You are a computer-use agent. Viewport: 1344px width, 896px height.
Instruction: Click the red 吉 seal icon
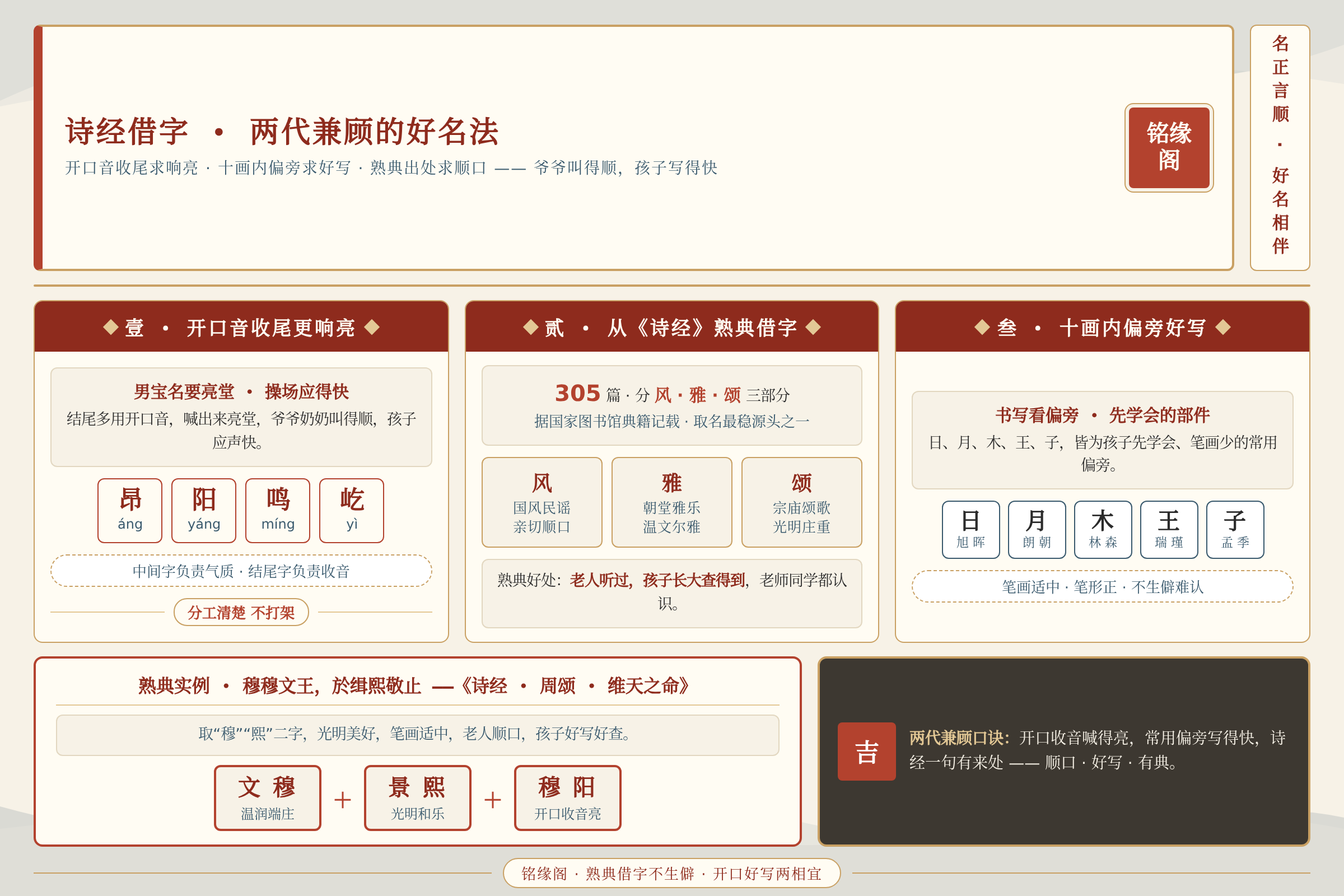tap(866, 751)
